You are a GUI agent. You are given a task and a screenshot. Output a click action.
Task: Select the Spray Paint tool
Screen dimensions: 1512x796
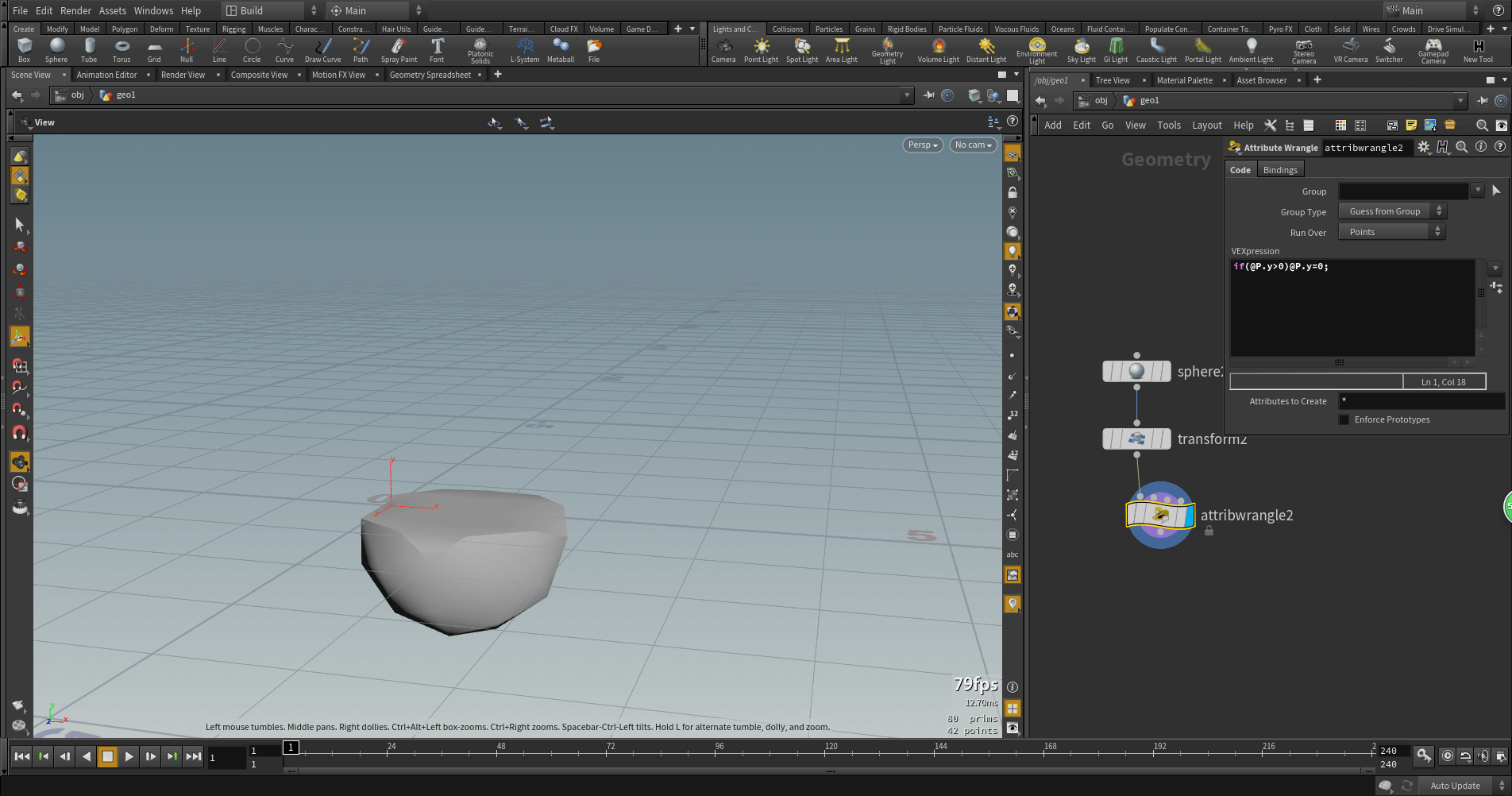click(x=399, y=49)
